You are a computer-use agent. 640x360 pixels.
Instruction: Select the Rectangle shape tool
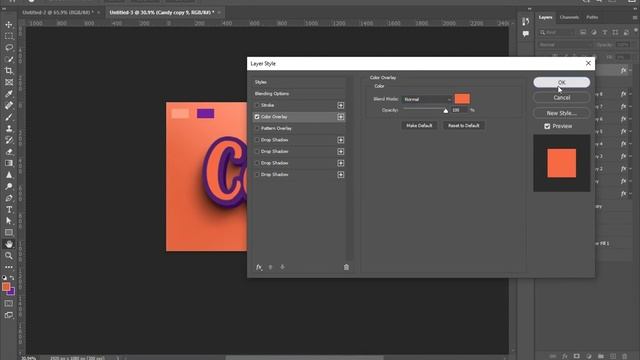coord(9,233)
